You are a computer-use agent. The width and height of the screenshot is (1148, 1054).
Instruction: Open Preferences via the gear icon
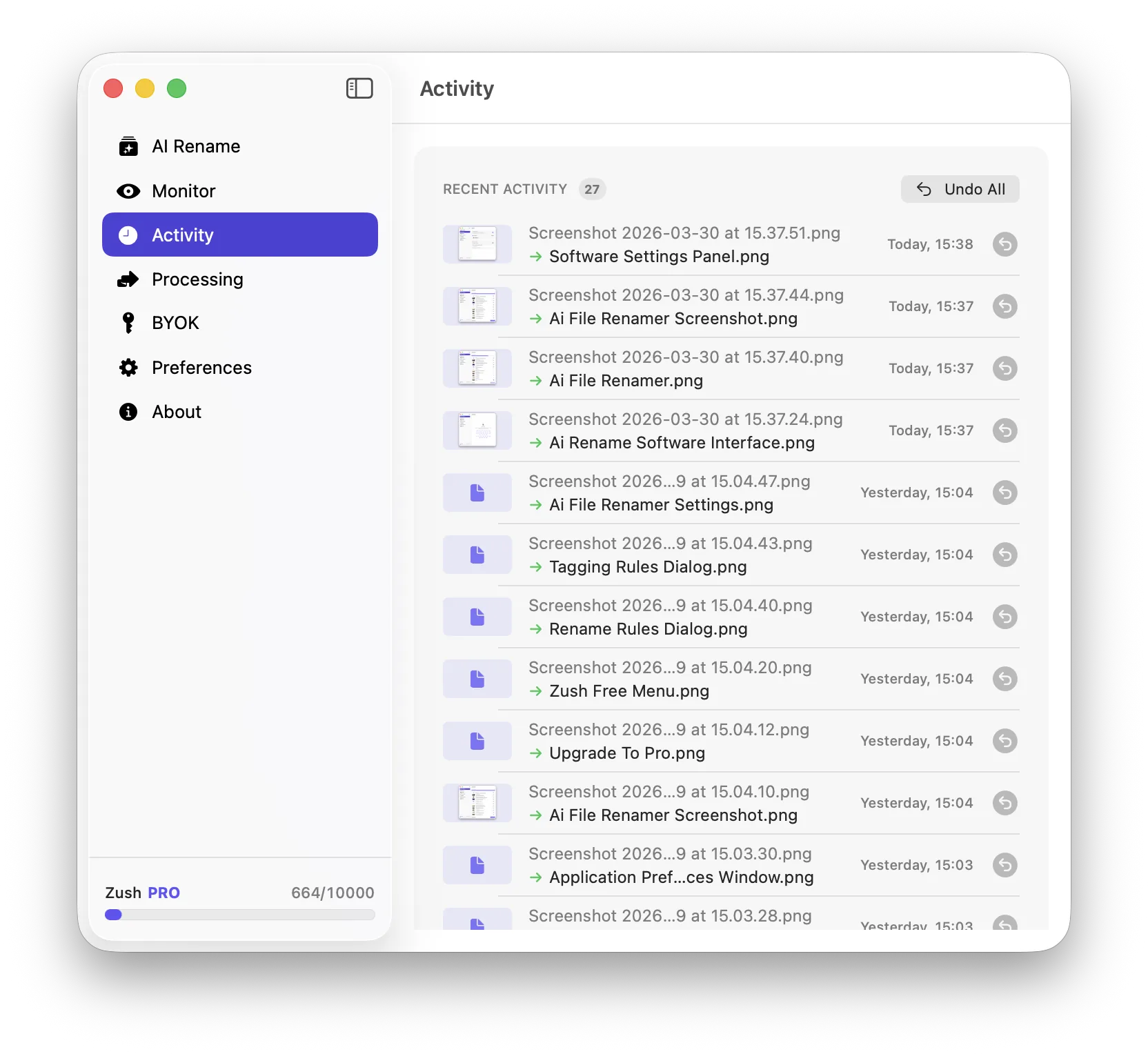click(129, 368)
